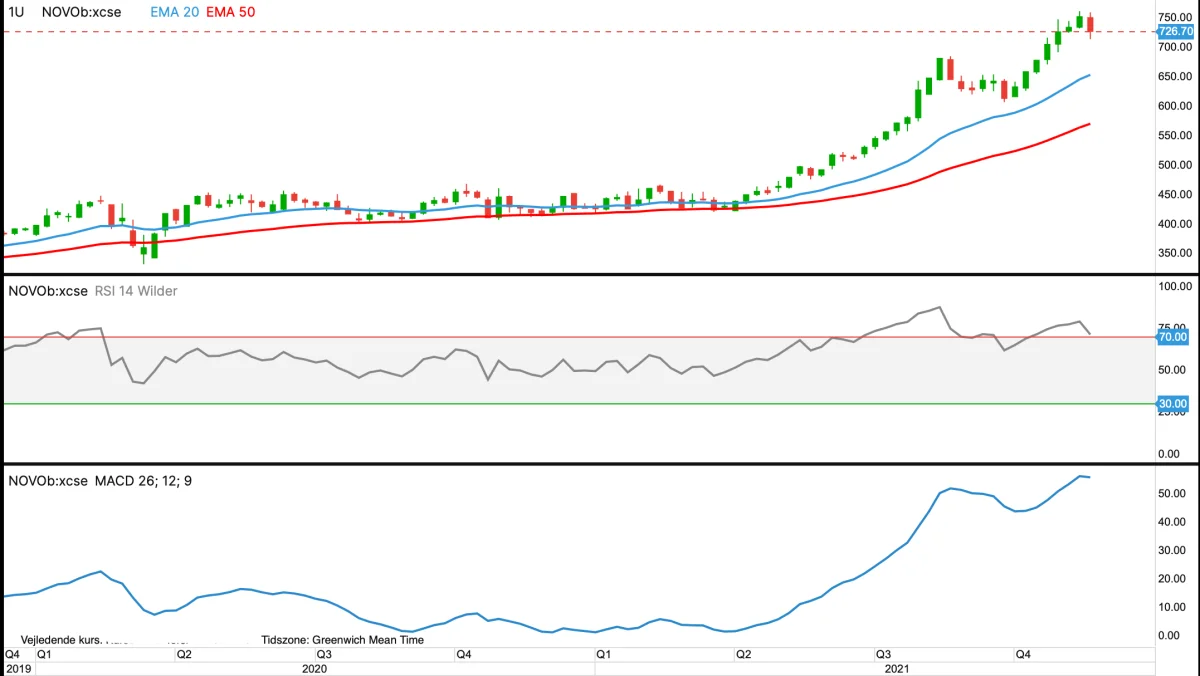Click the 100.00 label on the RSI axis
Viewport: 1200px width, 676px height.
pyautogui.click(x=1175, y=287)
